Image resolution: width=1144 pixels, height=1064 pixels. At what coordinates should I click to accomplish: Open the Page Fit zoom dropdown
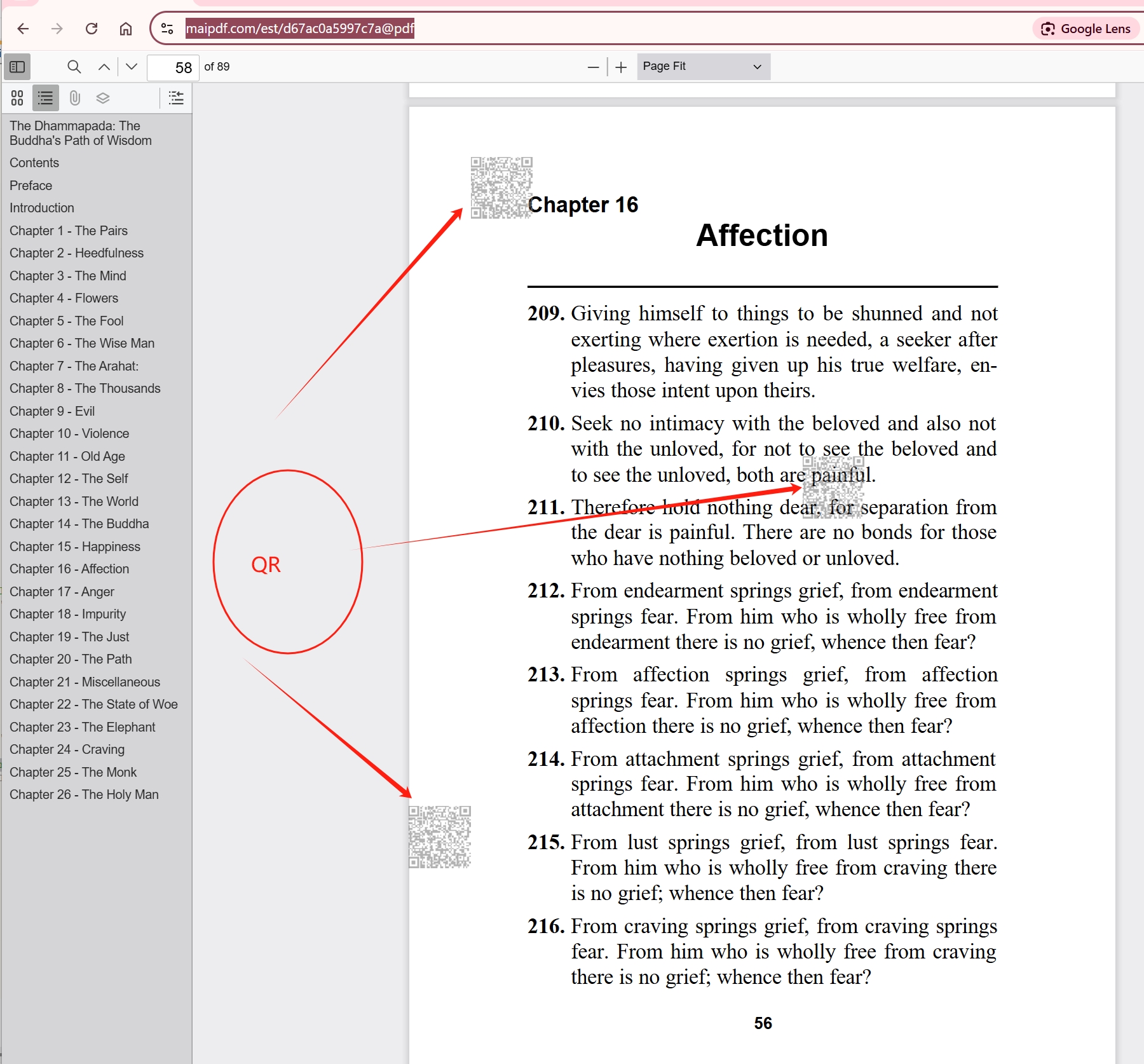(x=702, y=67)
